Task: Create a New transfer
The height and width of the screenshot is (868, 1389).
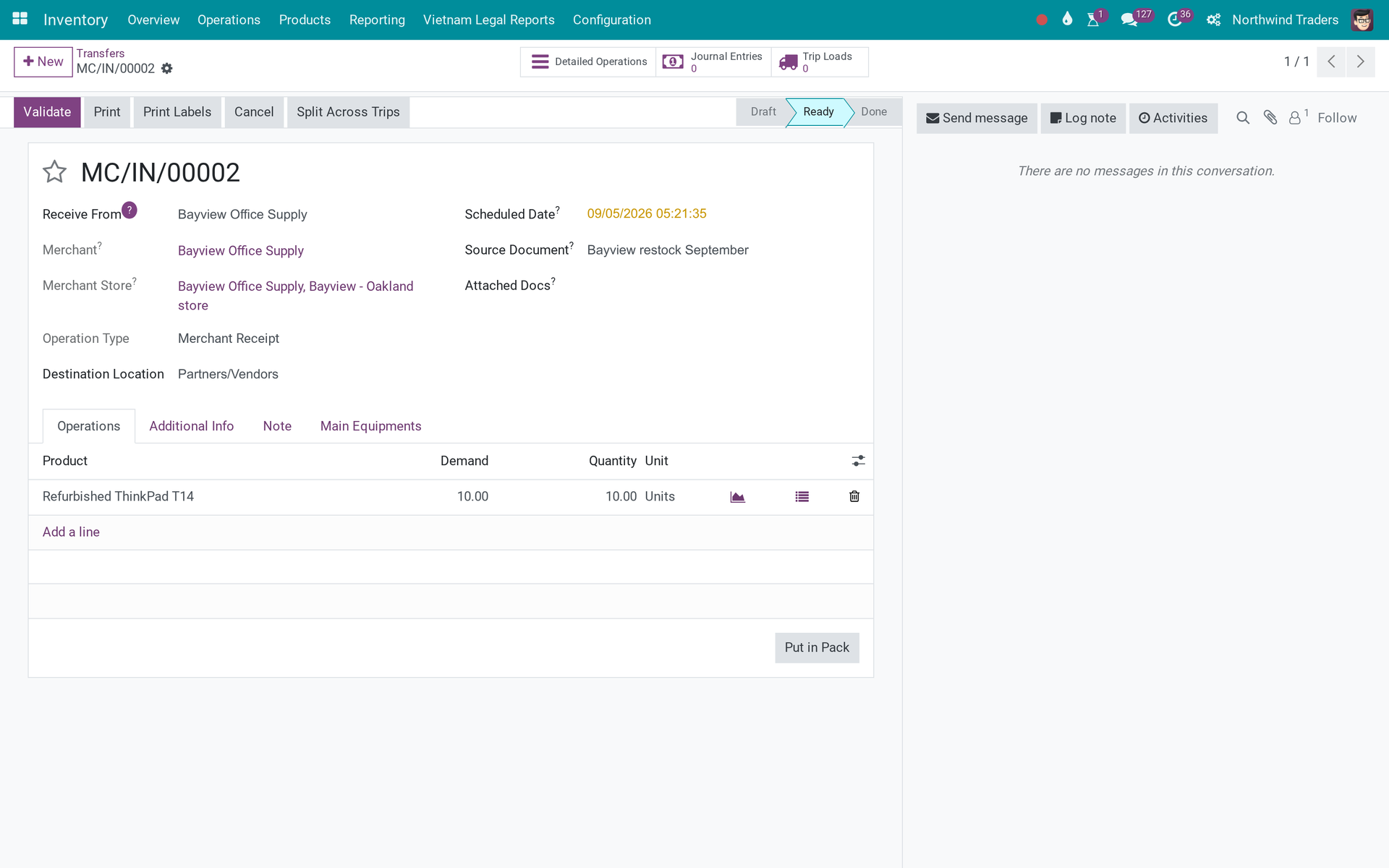Action: click(43, 61)
